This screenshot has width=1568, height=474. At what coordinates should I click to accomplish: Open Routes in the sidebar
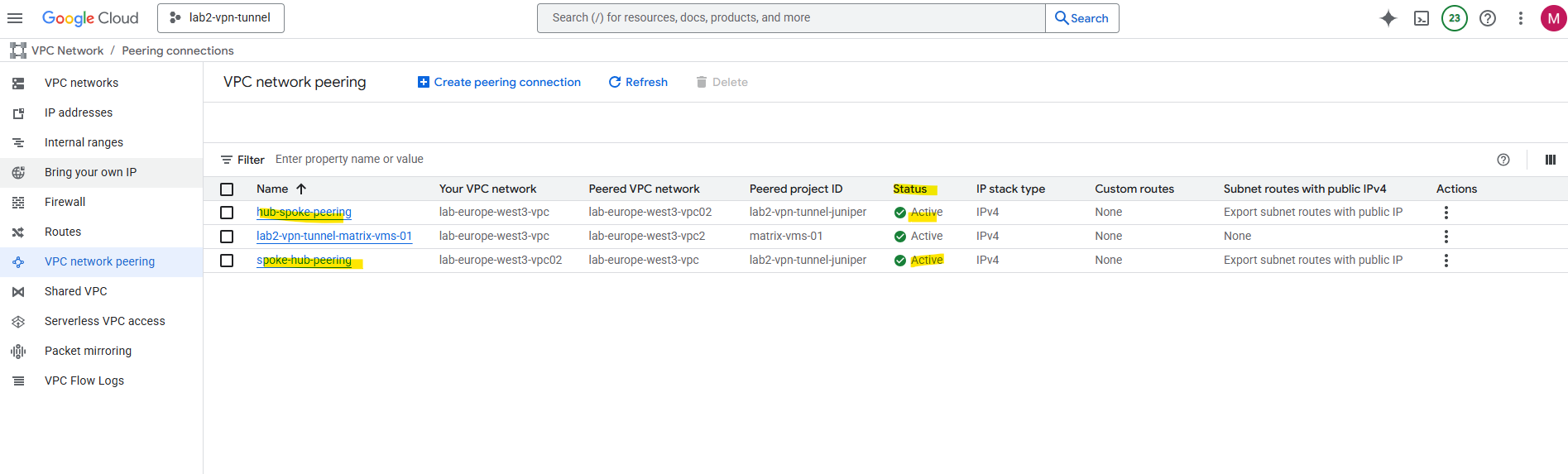click(63, 232)
